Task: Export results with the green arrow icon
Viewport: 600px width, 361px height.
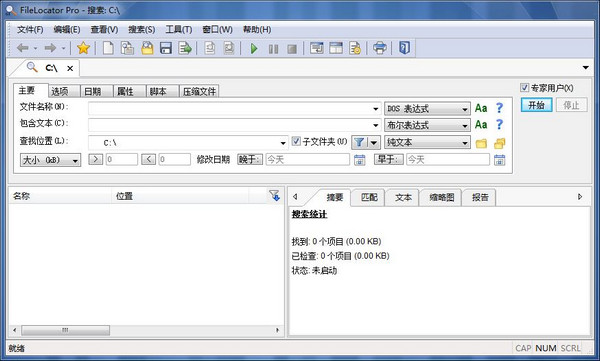Action: pyautogui.click(x=185, y=48)
